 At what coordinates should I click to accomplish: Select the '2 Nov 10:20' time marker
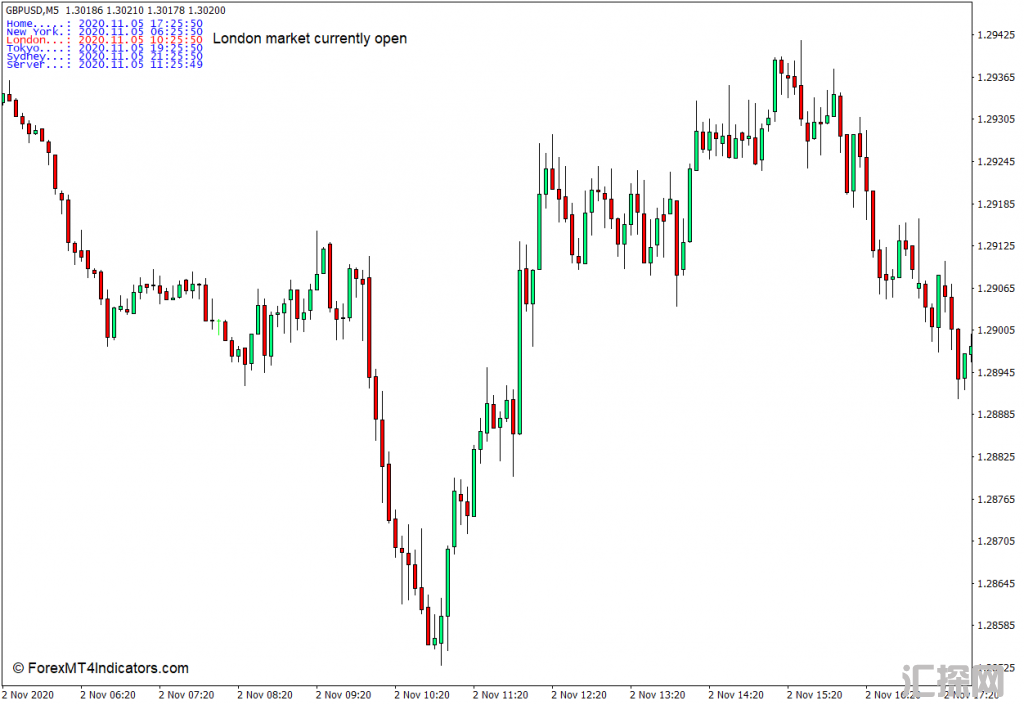[421, 694]
